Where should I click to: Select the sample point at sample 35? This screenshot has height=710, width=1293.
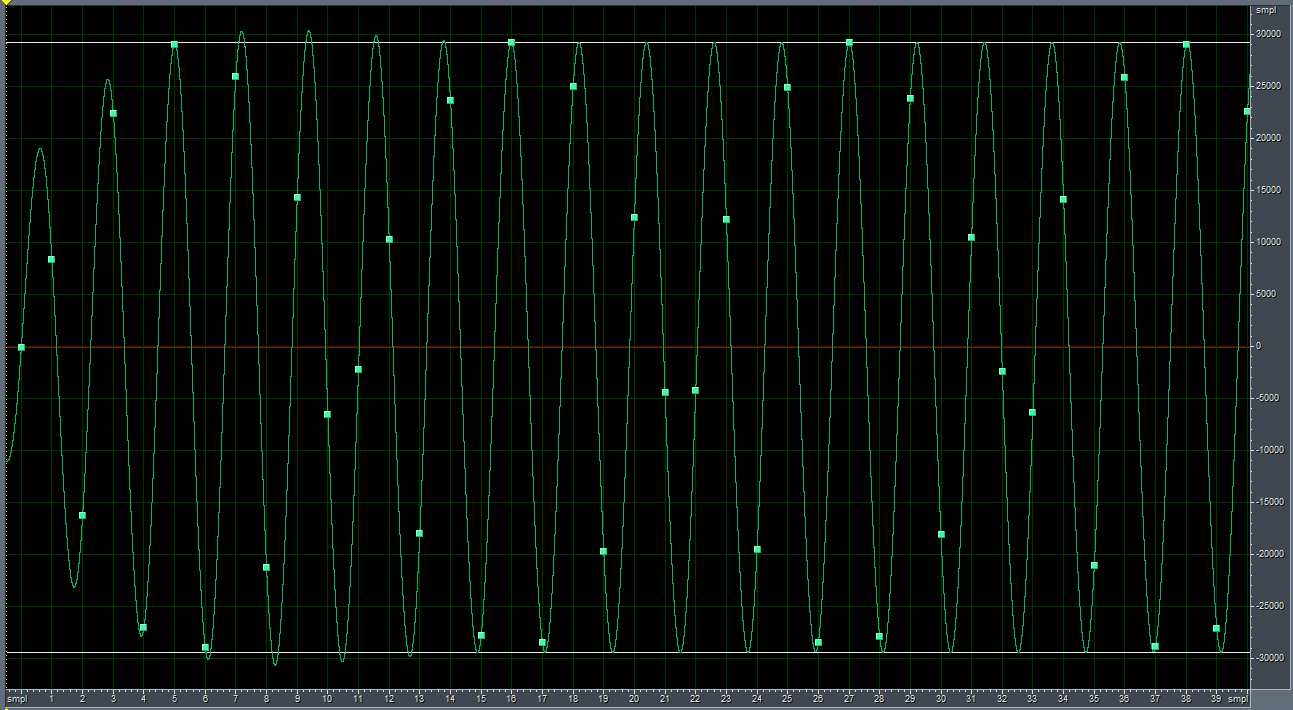coord(1094,565)
